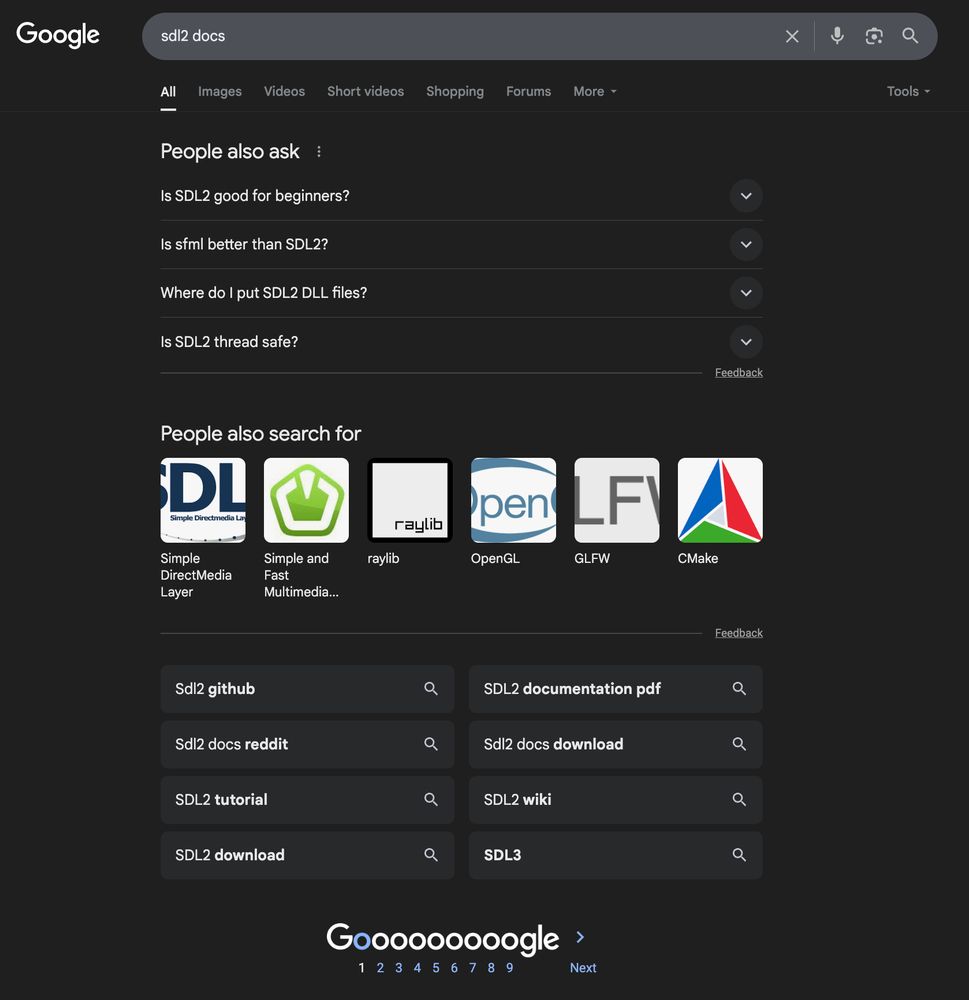The height and width of the screenshot is (1000, 969).
Task: Select the All tab
Action: click(168, 91)
